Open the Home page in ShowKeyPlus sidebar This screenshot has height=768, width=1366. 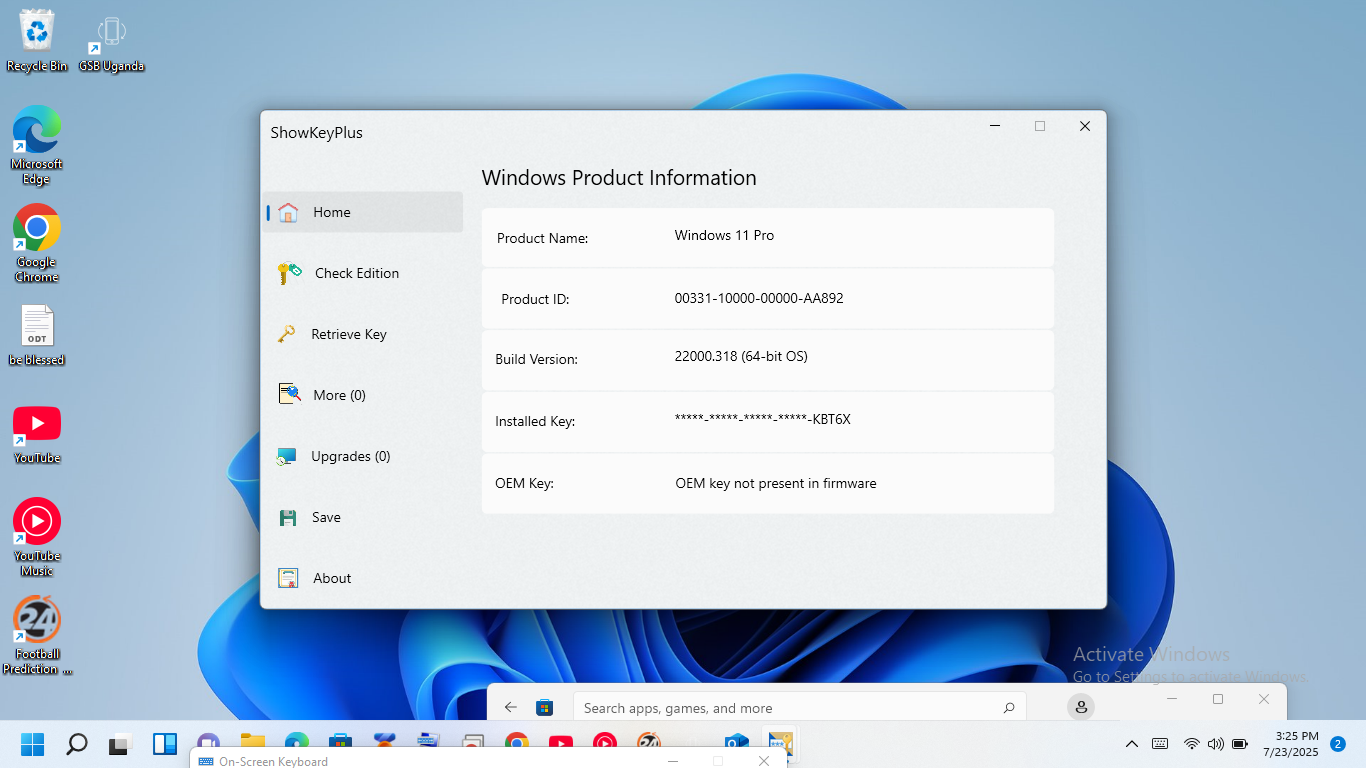click(x=362, y=212)
